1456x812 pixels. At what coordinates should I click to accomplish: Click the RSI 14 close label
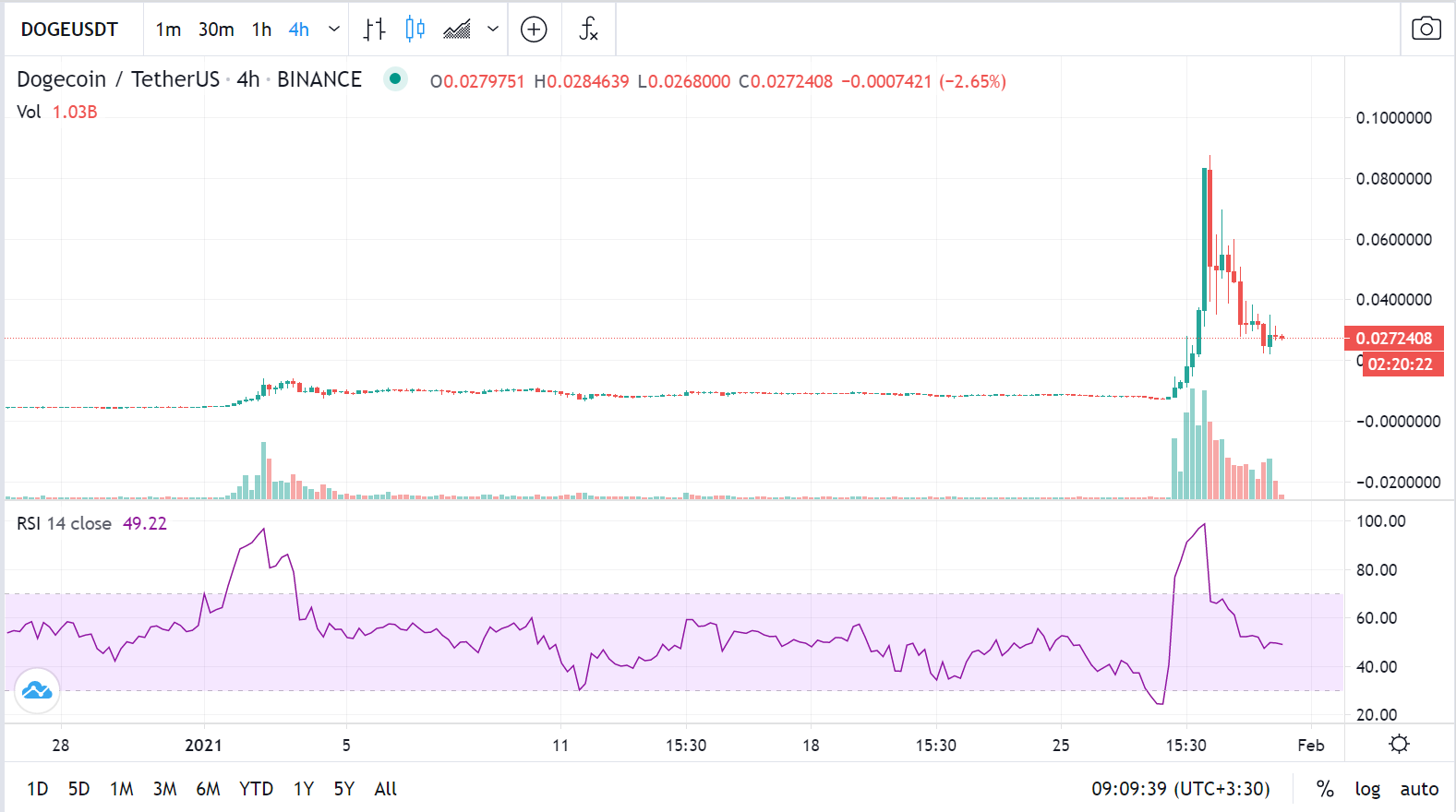(x=64, y=523)
